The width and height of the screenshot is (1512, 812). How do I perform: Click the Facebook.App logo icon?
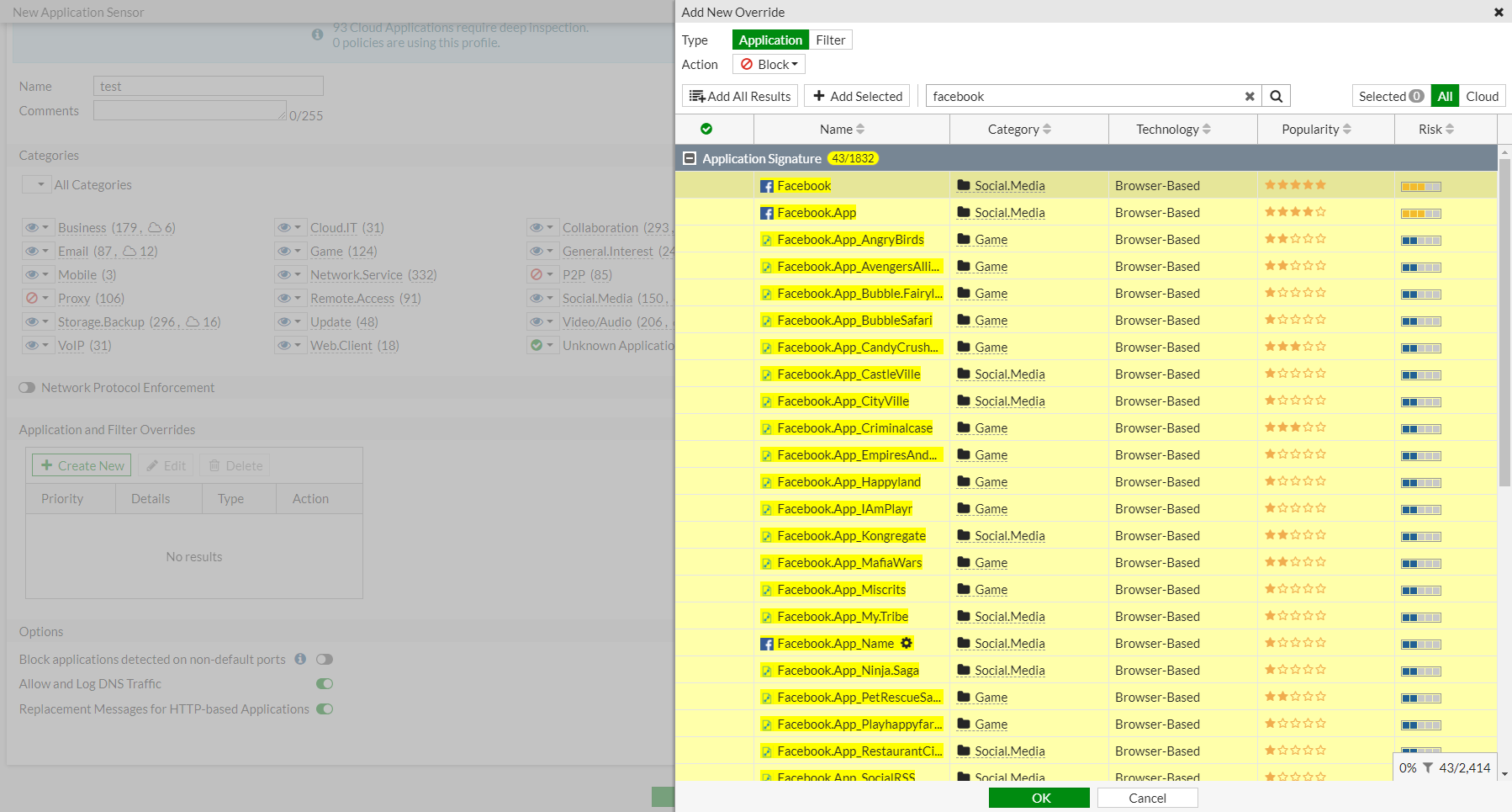[767, 213]
